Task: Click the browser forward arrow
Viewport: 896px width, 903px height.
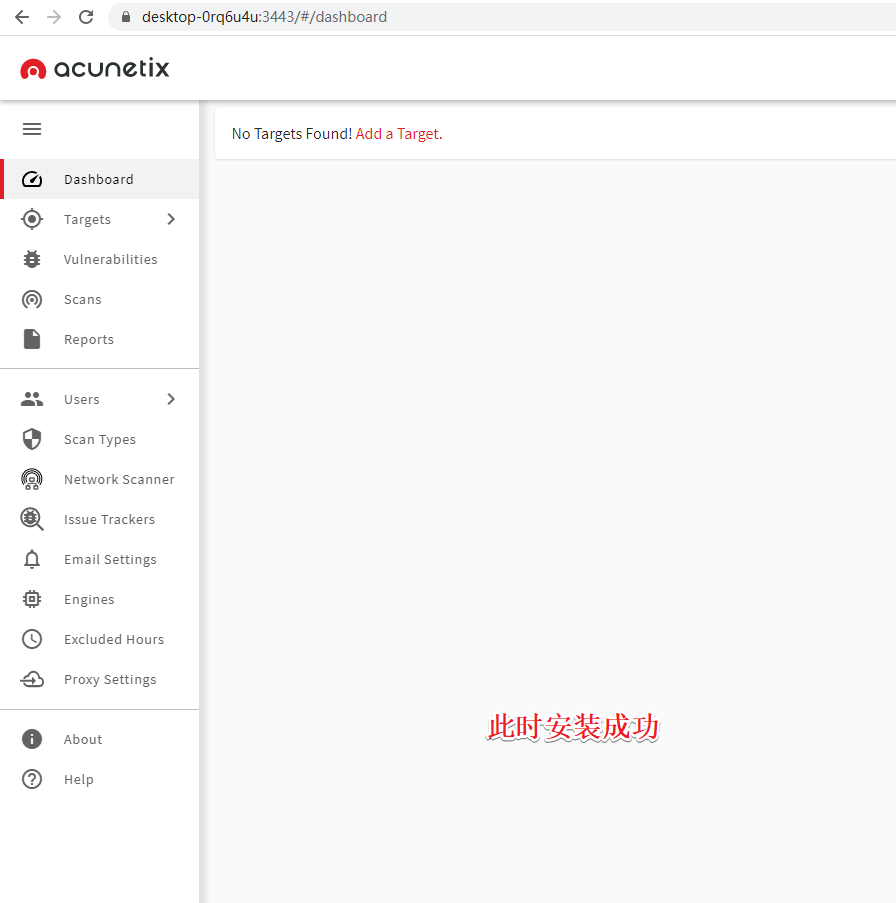Action: coord(54,17)
